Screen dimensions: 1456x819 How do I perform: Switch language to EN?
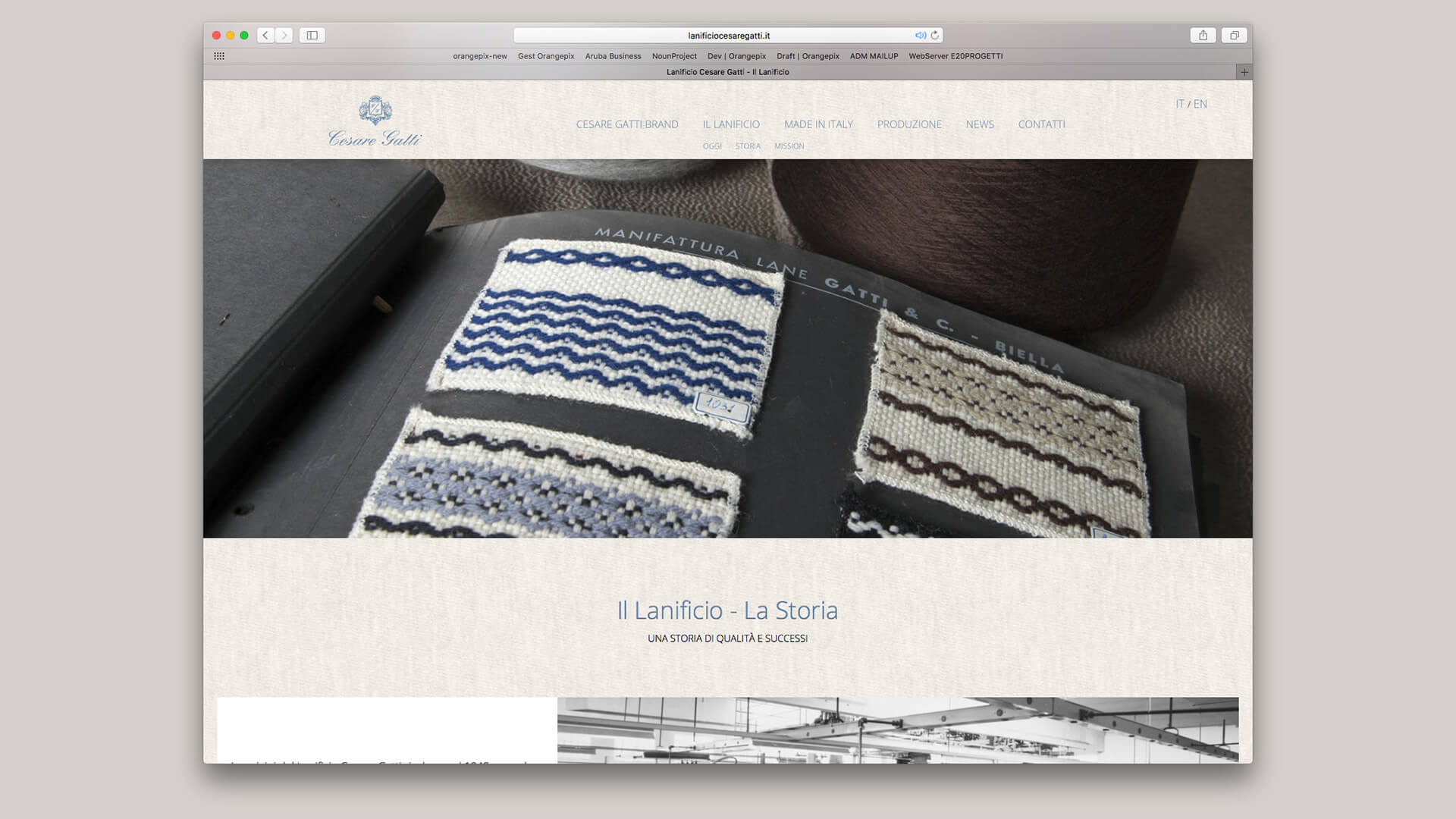click(x=1200, y=104)
